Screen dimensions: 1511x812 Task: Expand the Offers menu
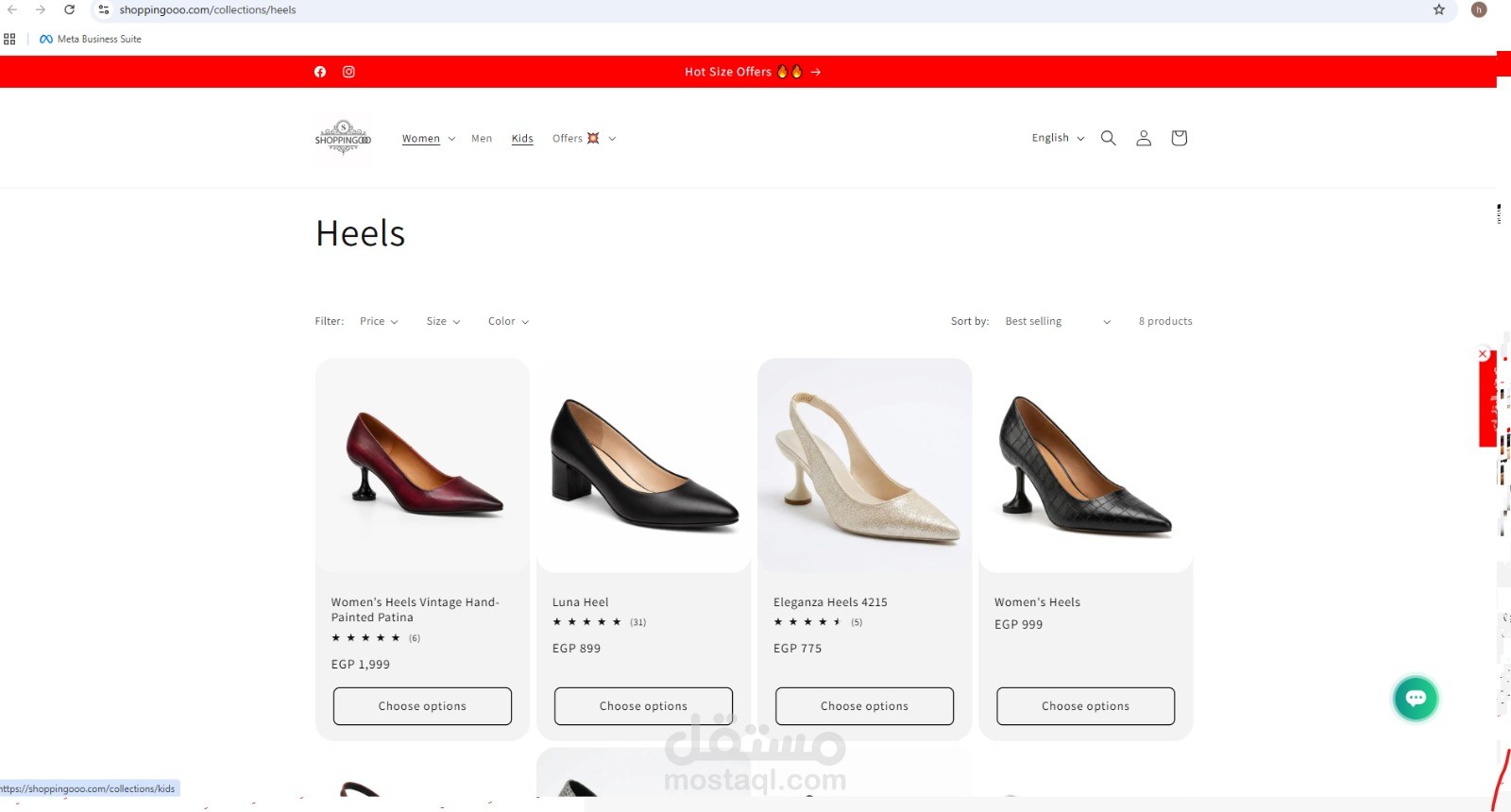(x=585, y=139)
